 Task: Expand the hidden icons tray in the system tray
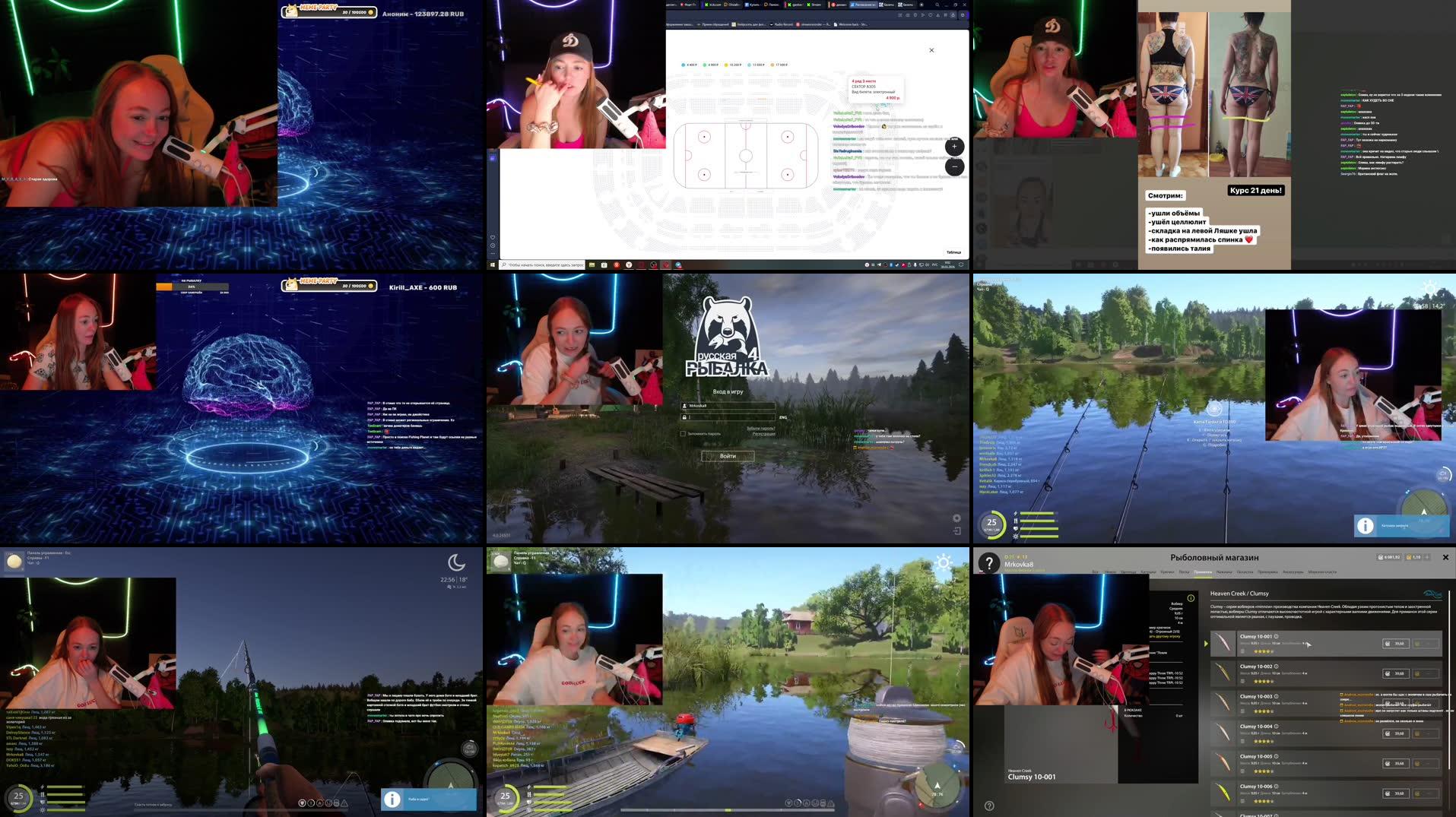pos(868,265)
